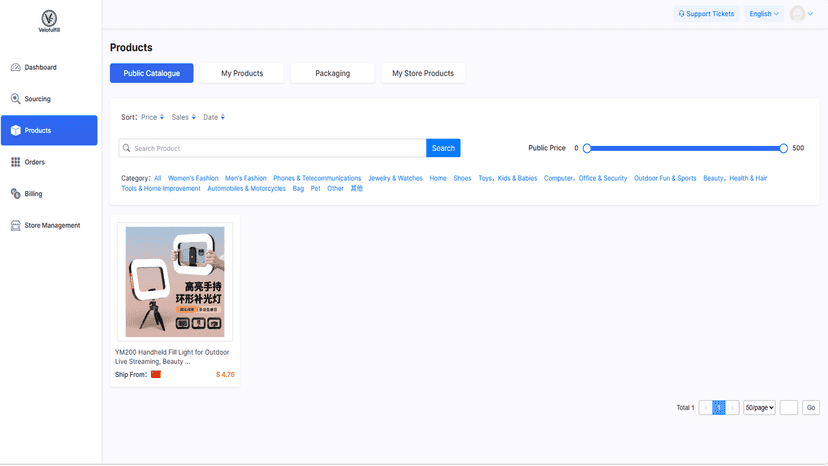Sort products by Date
The image size is (828, 466).
coord(214,117)
